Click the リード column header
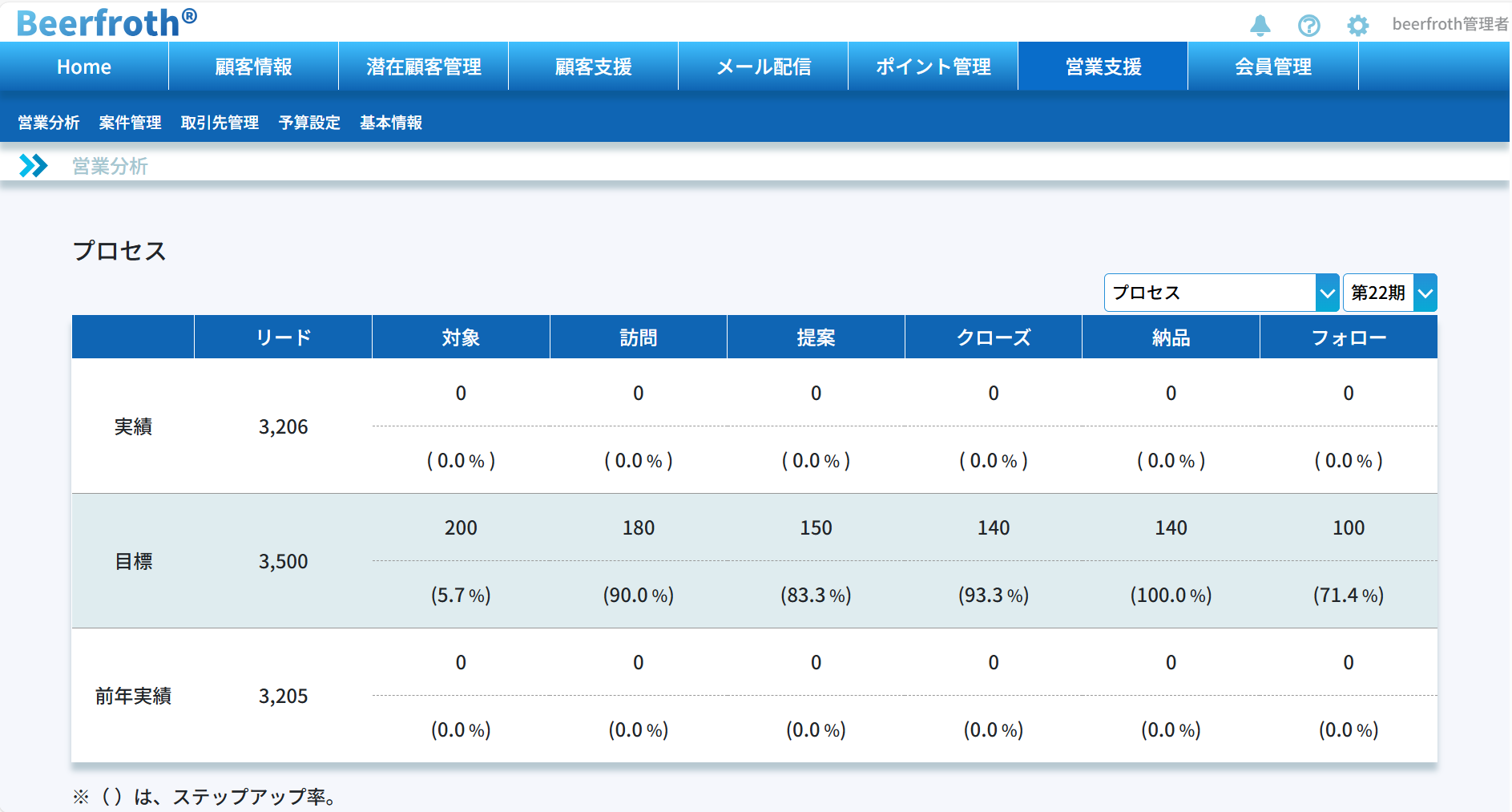 coord(283,337)
